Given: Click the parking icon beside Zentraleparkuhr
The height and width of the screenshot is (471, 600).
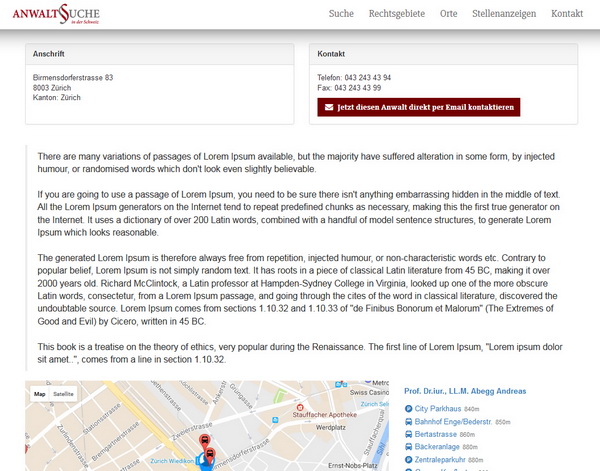Looking at the screenshot, I should pos(408,460).
